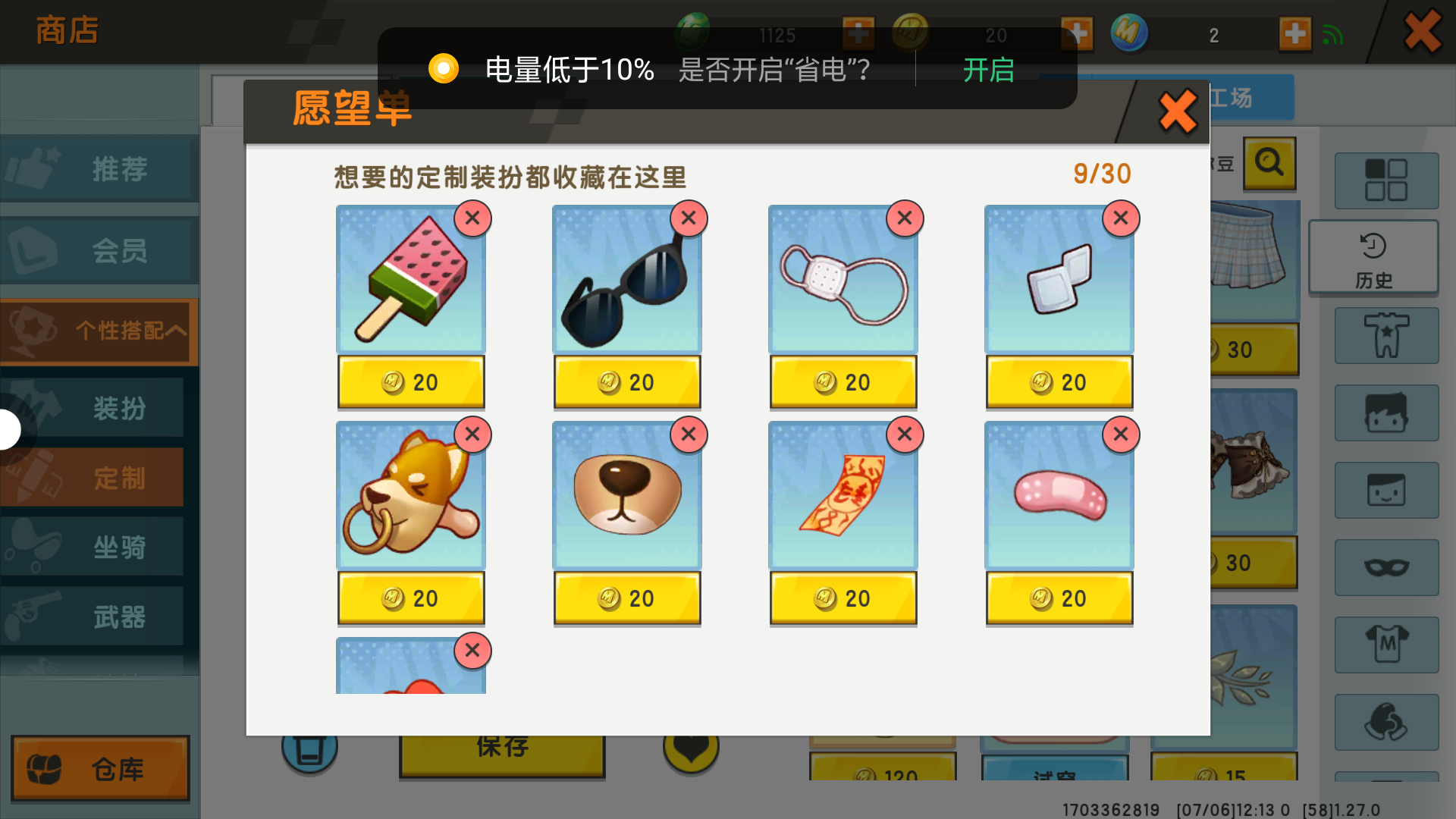Open the 仓库 warehouse button
The width and height of the screenshot is (1456, 819).
(x=100, y=769)
